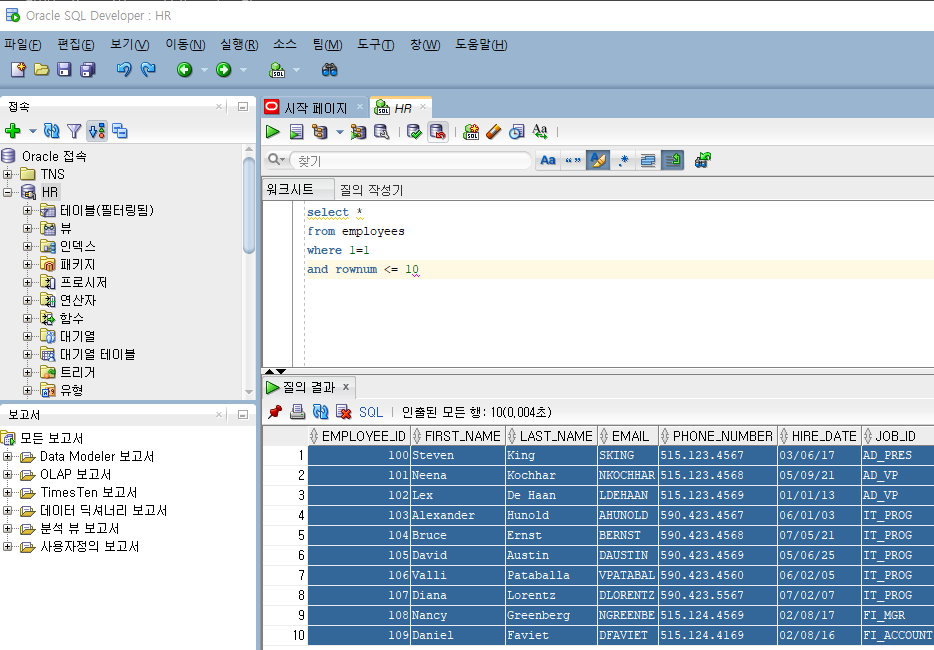The width and height of the screenshot is (934, 650).
Task: Open the SQL History icon
Action: pyautogui.click(x=516, y=132)
